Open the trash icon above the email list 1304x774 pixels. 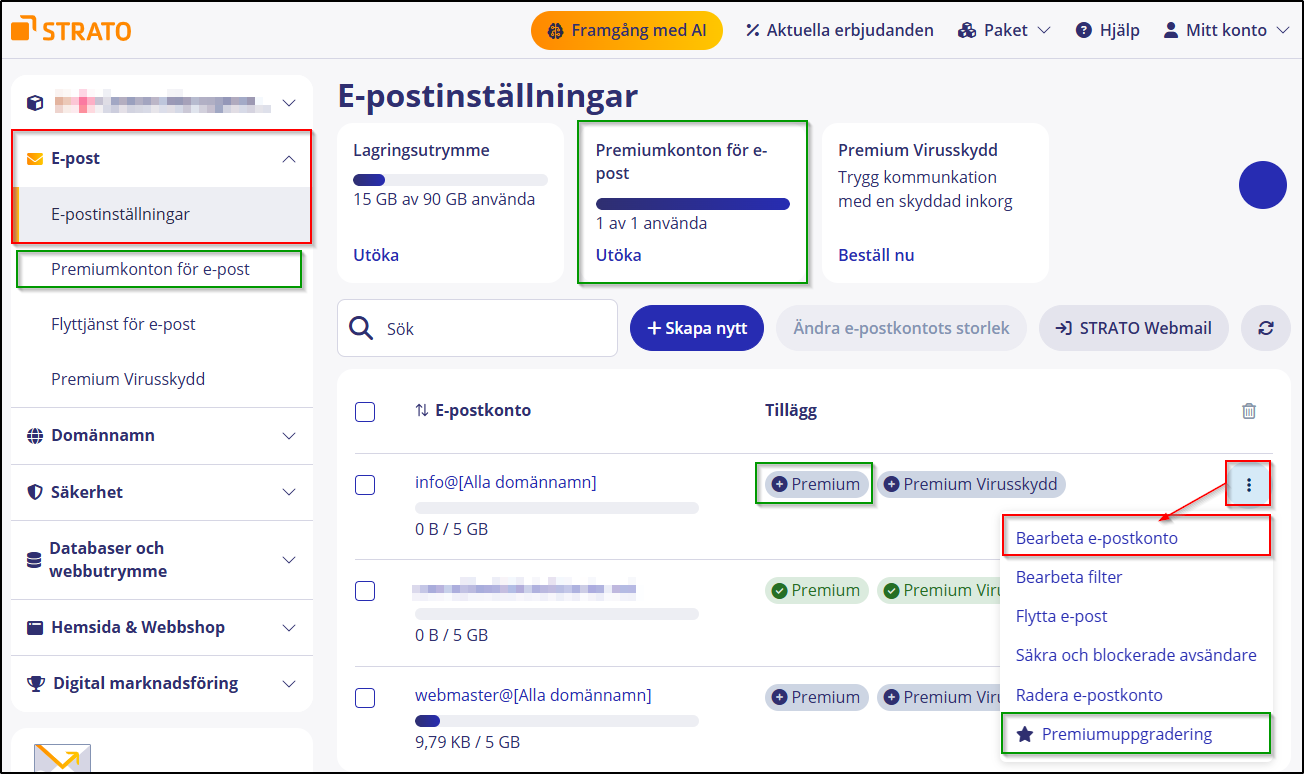click(1248, 410)
